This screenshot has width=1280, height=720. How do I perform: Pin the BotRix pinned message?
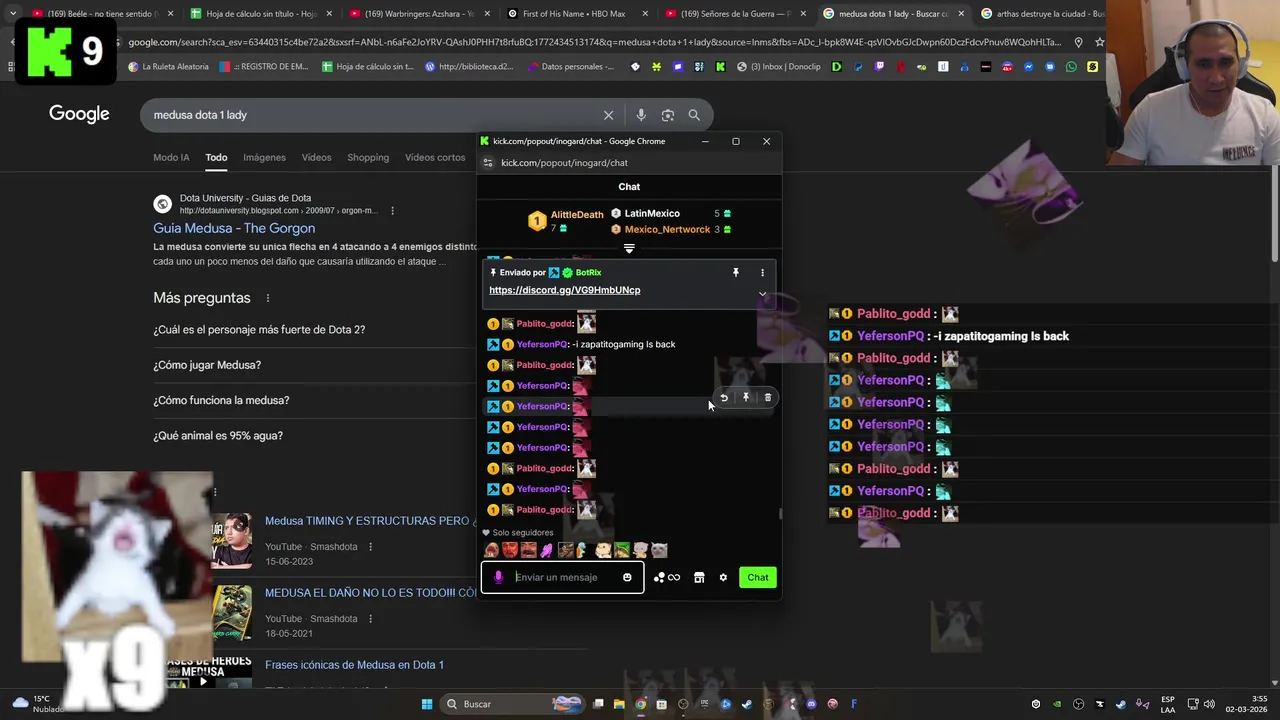736,272
